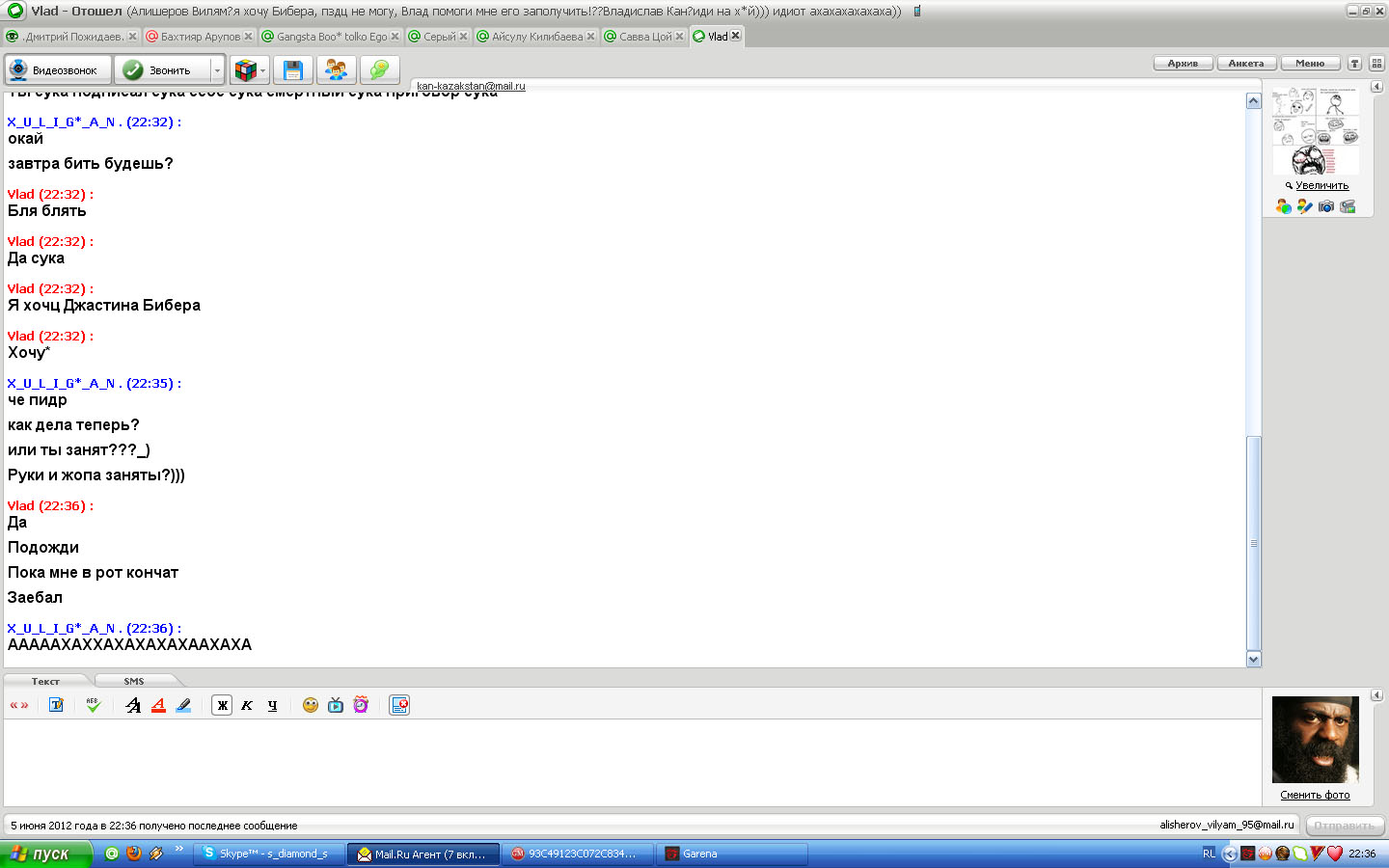
Task: Click the phone icon in title bar
Action: [917, 11]
